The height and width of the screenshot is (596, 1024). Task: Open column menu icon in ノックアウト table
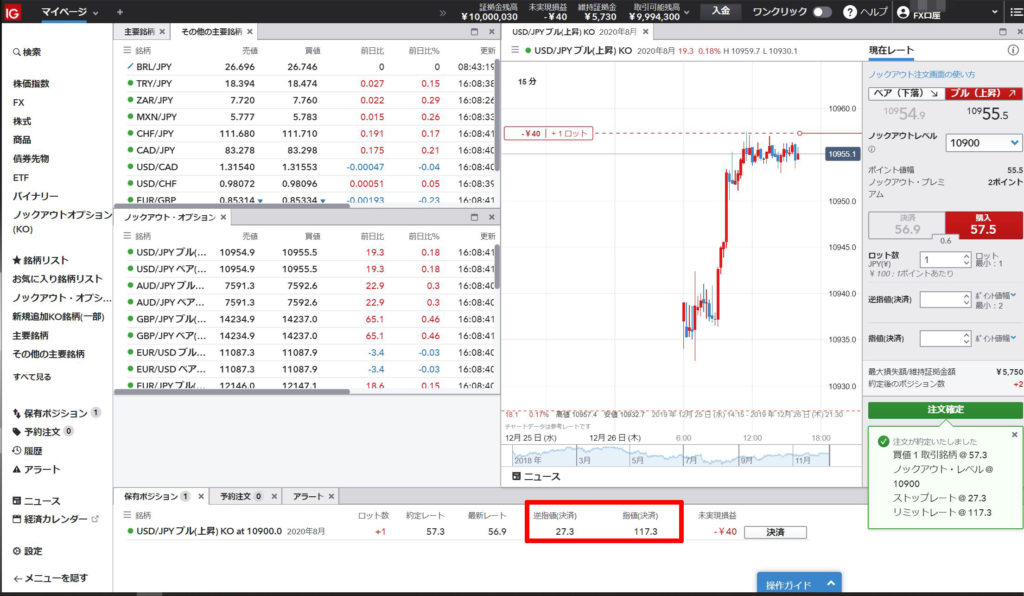point(127,236)
